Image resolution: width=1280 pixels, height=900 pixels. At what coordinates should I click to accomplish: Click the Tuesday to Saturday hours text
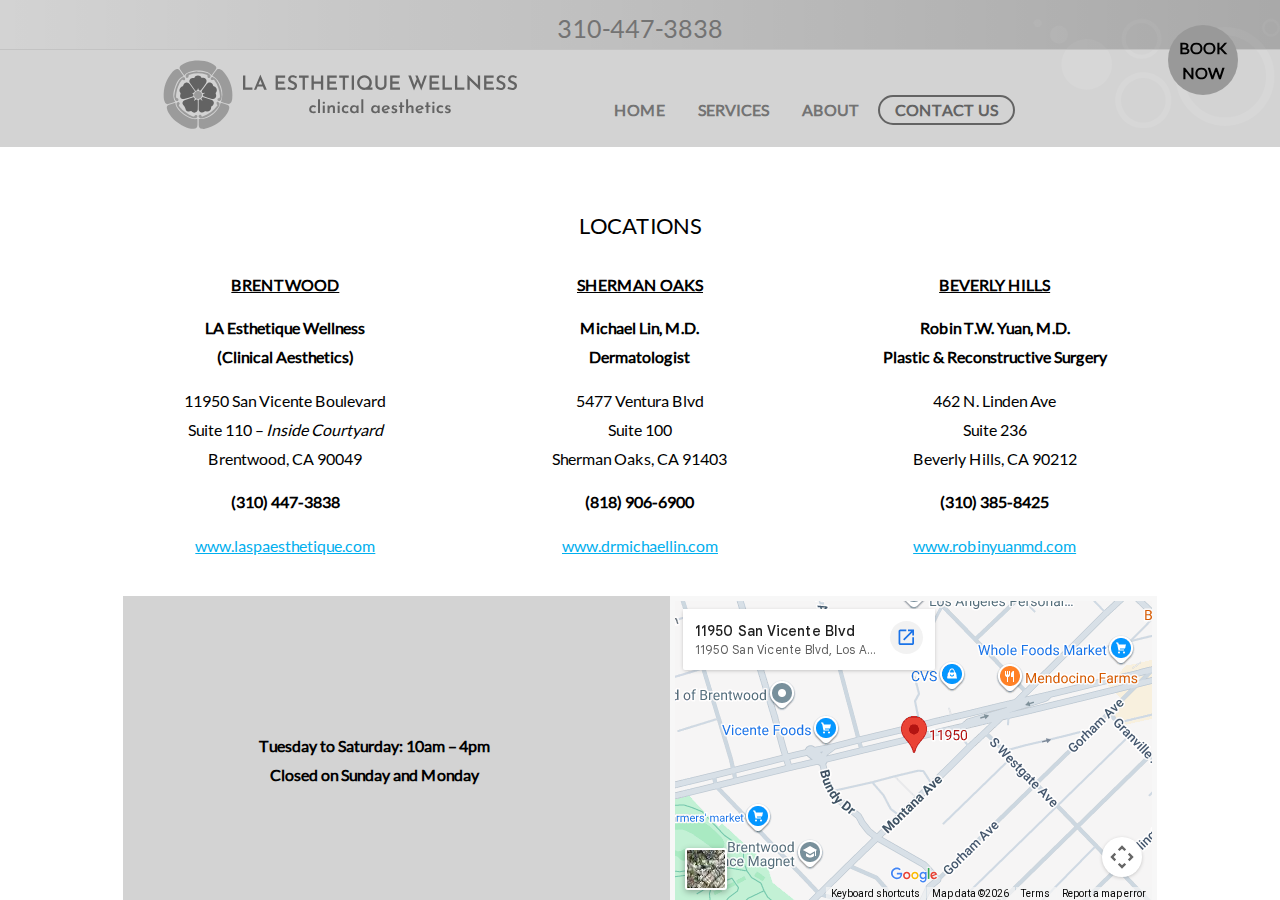pyautogui.click(x=374, y=746)
